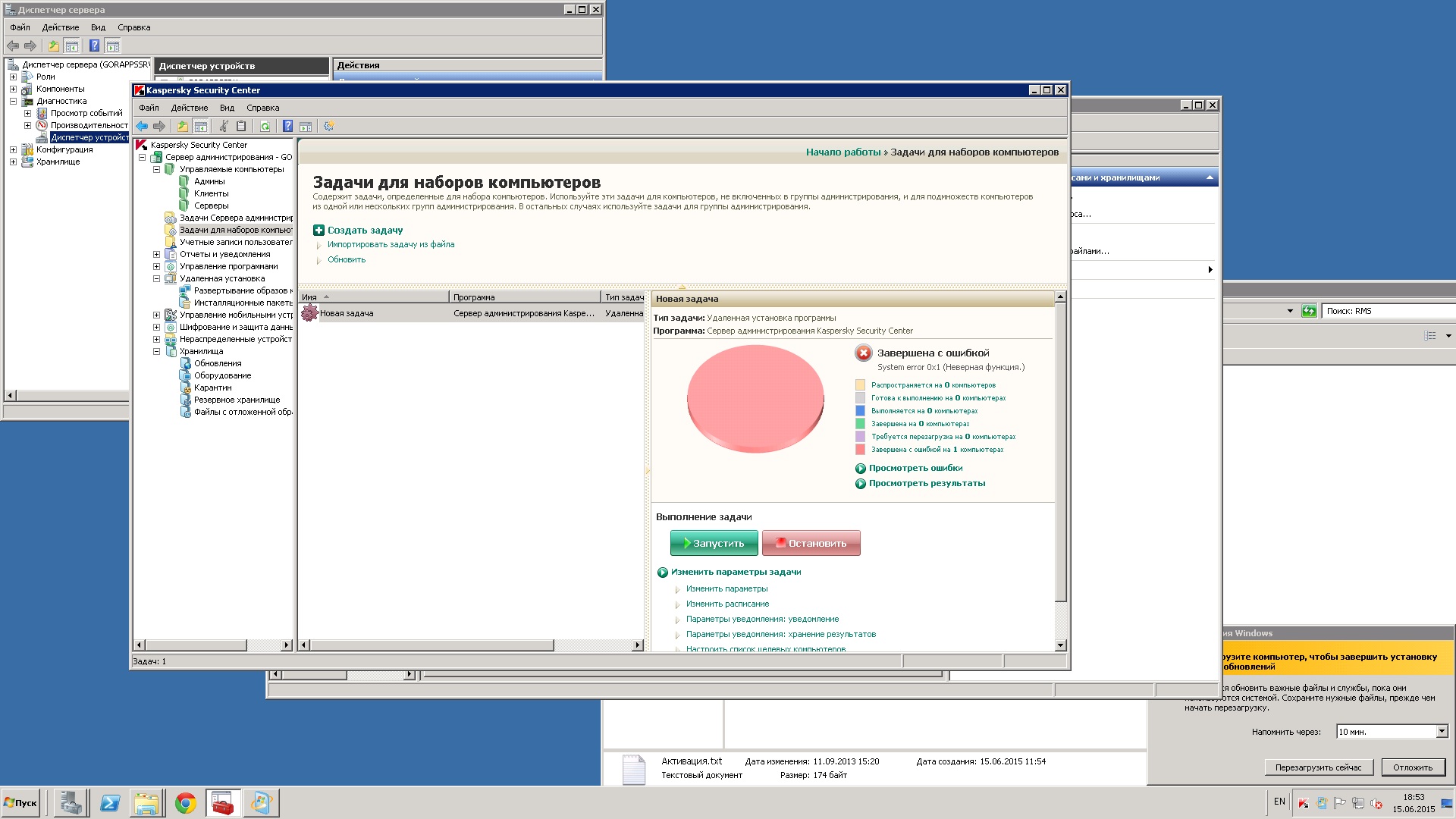Open Файл menu in Kaspersky Security Center

click(x=149, y=108)
